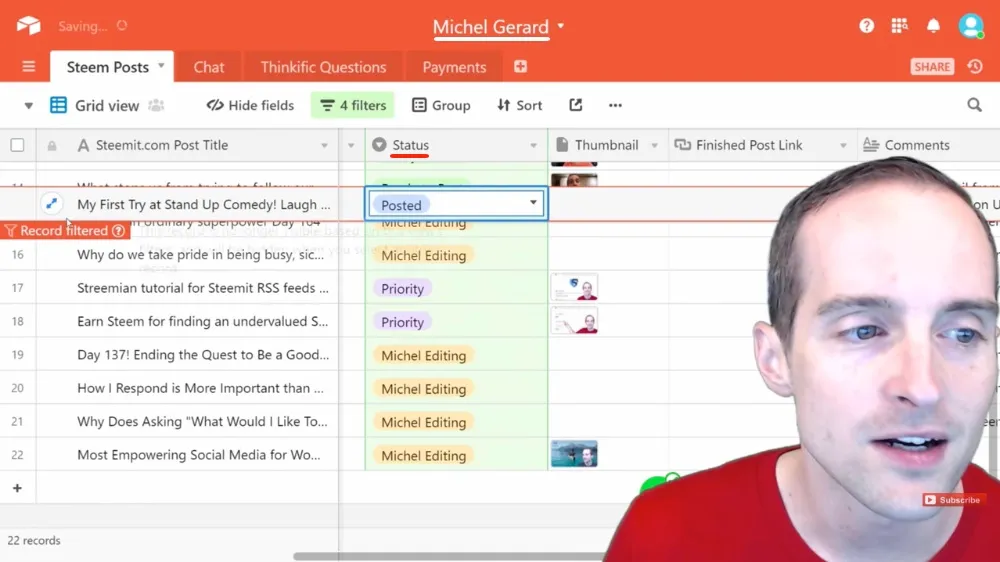Click Hide fields button
The image size is (1000, 562).
pyautogui.click(x=250, y=105)
